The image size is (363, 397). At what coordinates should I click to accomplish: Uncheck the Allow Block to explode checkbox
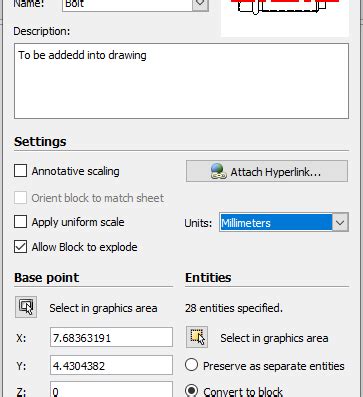[20, 247]
